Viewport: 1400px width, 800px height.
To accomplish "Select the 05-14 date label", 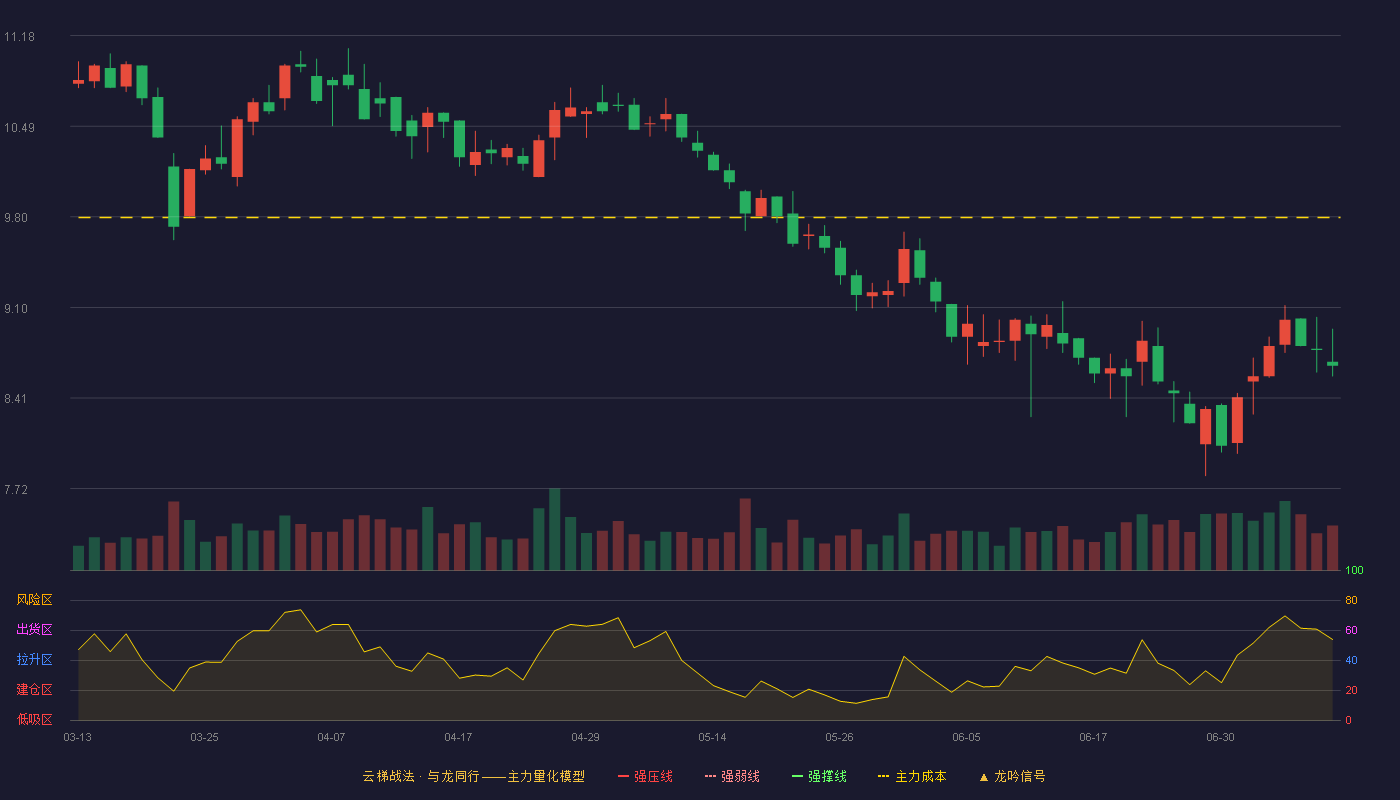I will coord(712,737).
